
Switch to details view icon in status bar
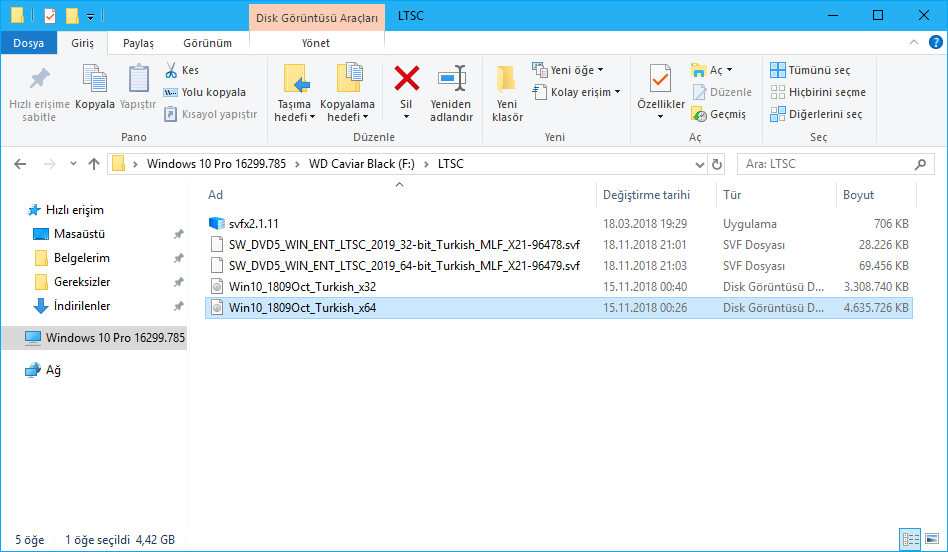910,539
